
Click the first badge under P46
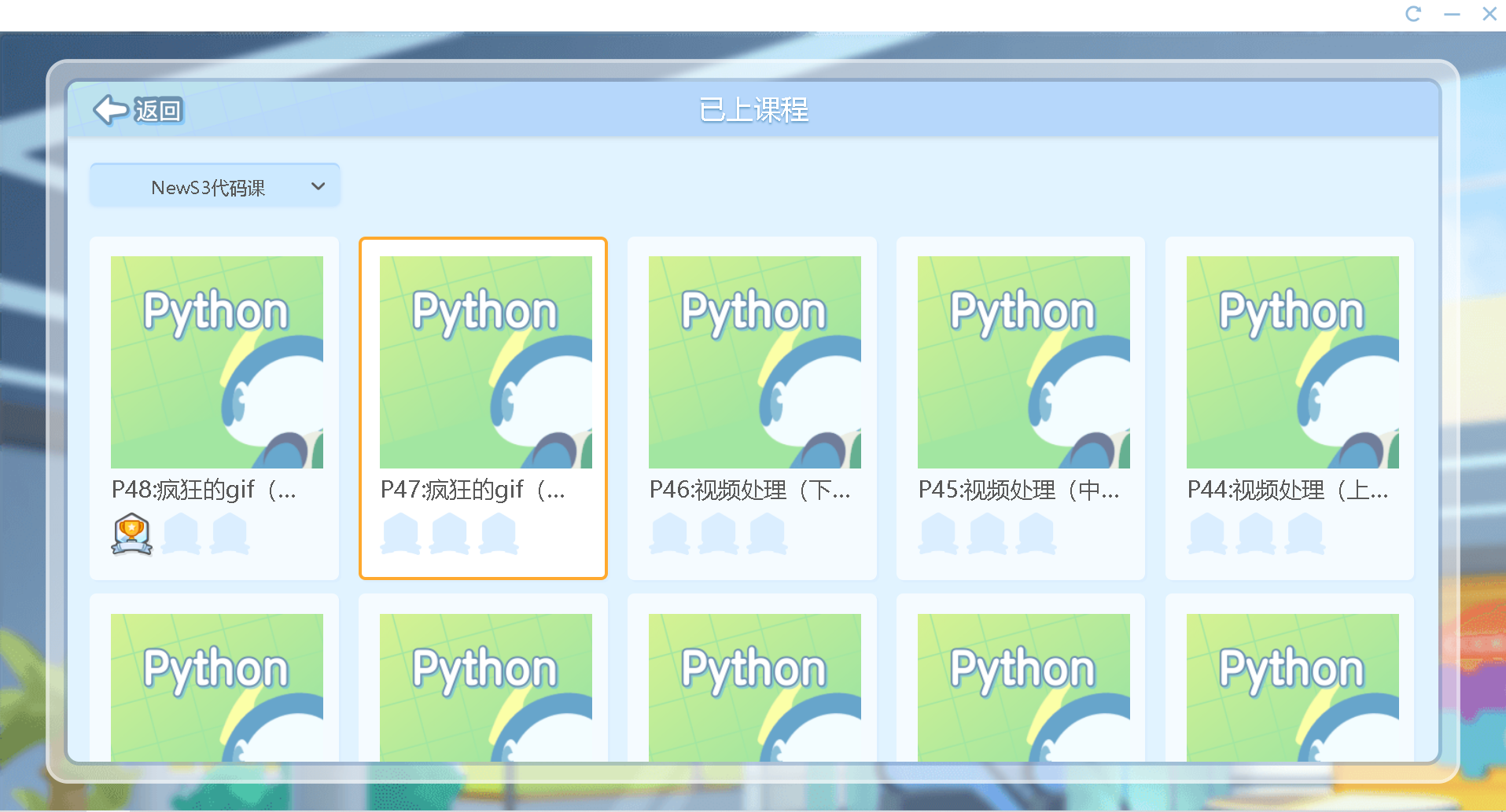point(670,534)
